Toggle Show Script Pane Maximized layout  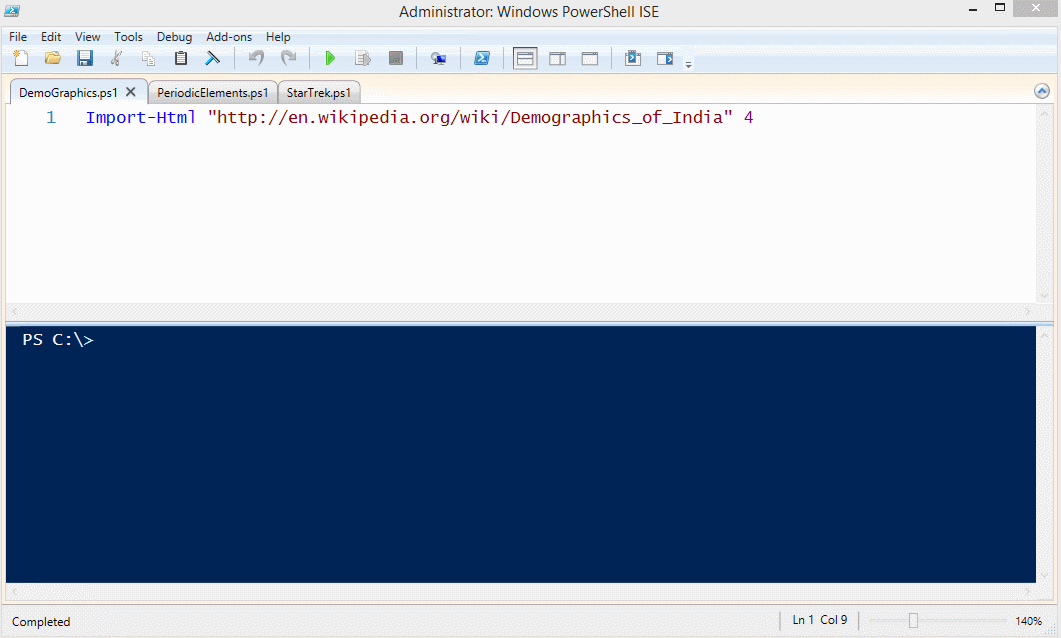[x=590, y=59]
